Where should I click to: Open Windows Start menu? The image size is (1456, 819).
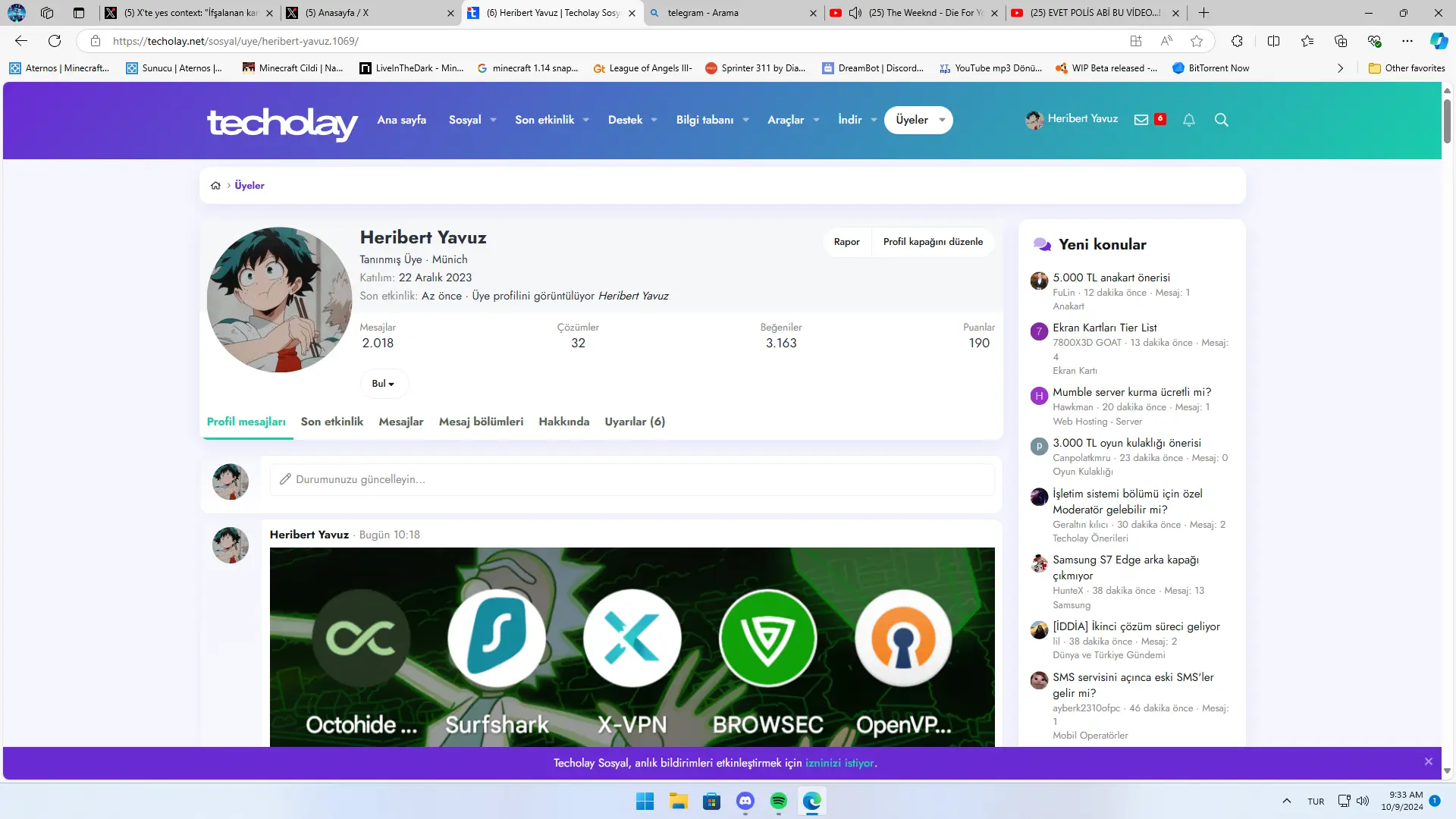(645, 801)
